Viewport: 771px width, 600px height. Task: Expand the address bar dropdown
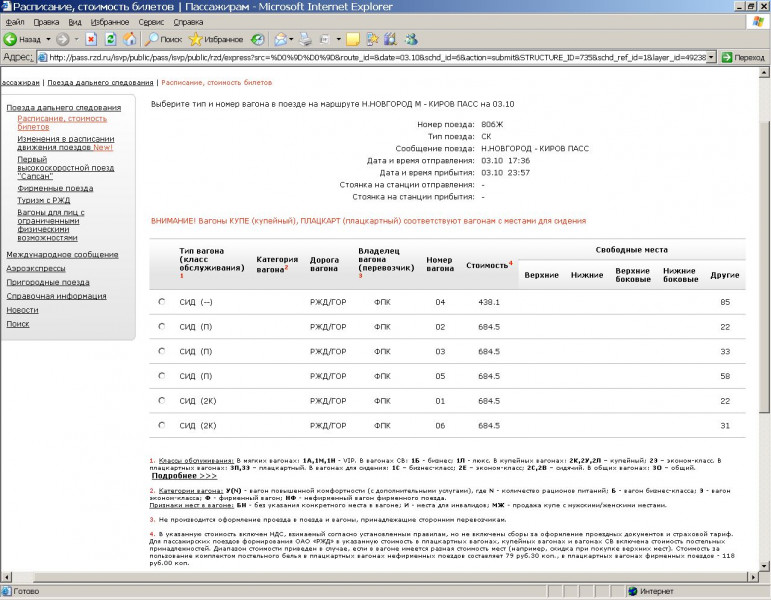click(x=711, y=58)
